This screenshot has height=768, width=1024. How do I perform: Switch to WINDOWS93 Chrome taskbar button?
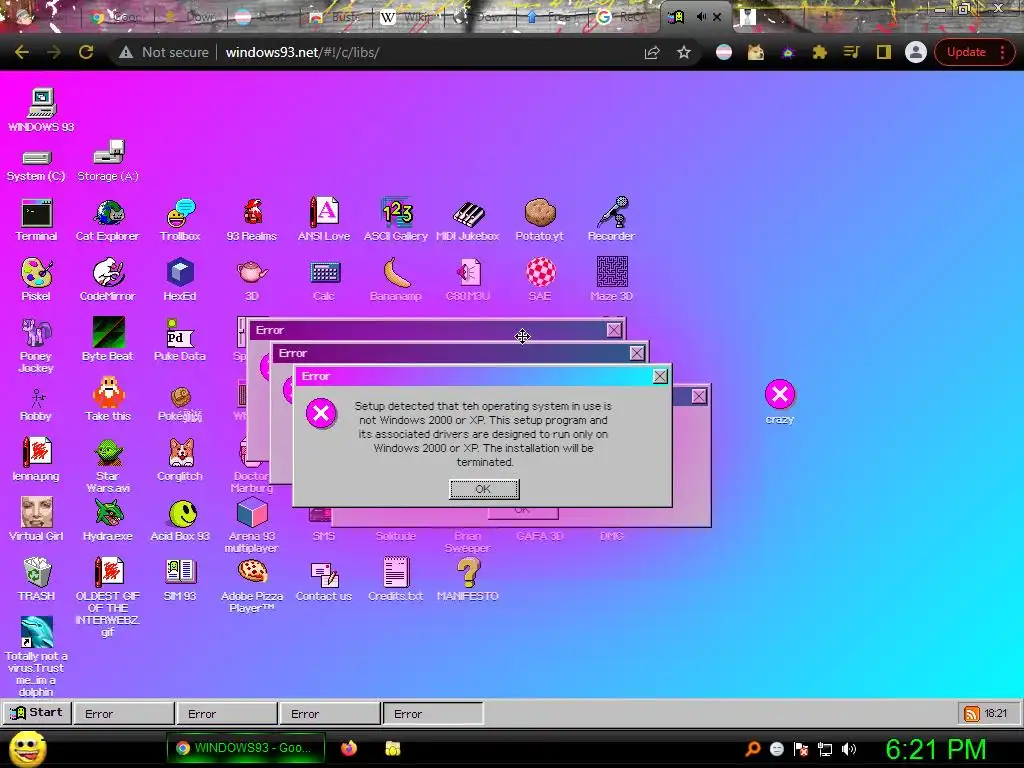click(x=245, y=748)
